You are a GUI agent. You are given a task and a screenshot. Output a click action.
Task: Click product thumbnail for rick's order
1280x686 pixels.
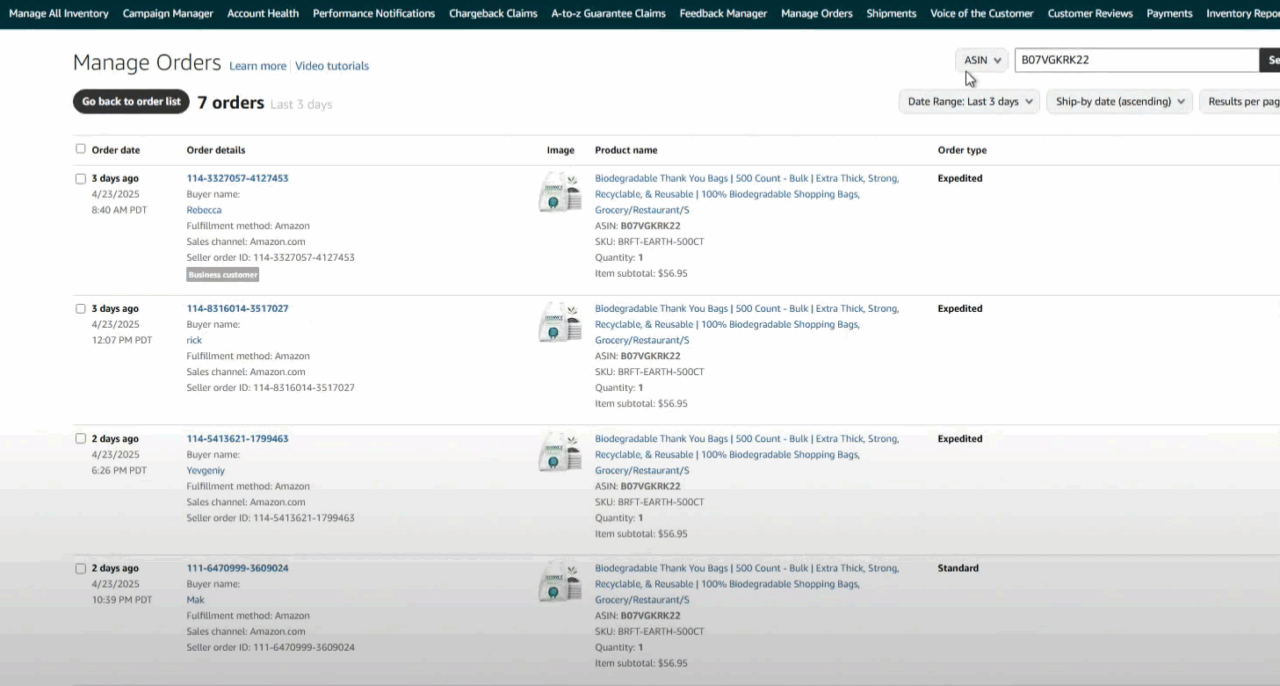(560, 322)
